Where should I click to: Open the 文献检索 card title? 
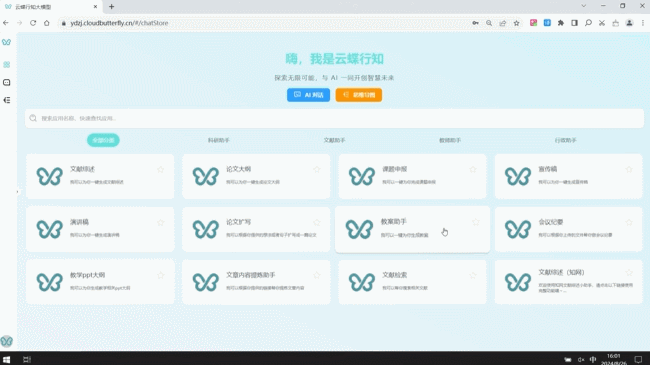tap(395, 275)
